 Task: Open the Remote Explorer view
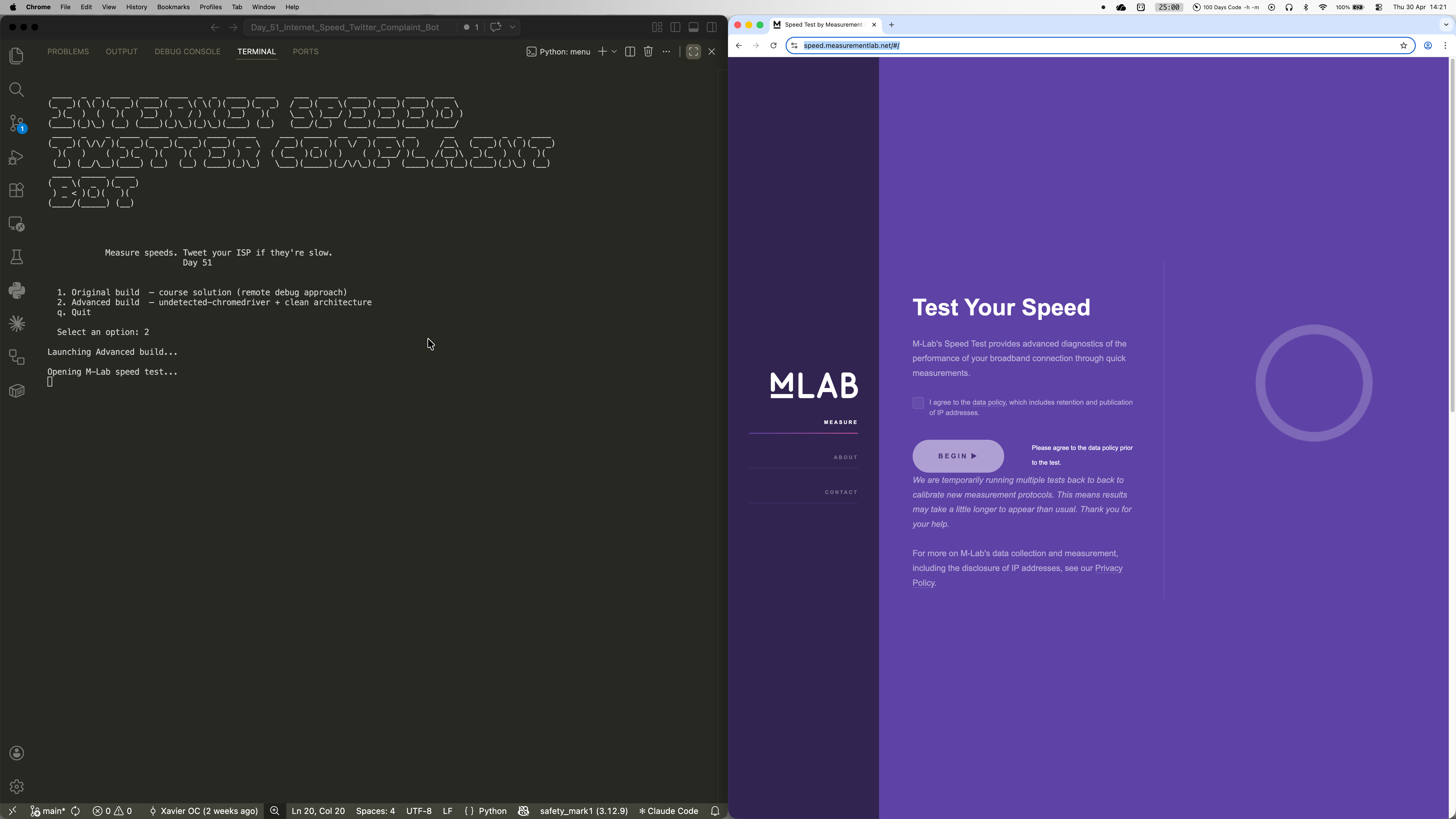(x=17, y=224)
